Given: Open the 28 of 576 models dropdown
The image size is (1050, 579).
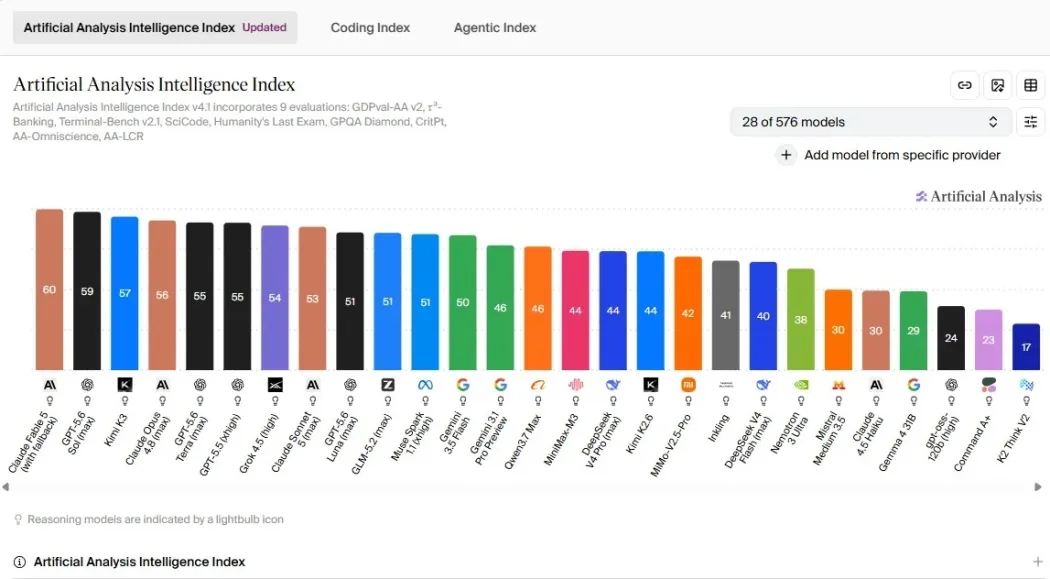Looking at the screenshot, I should pos(871,122).
